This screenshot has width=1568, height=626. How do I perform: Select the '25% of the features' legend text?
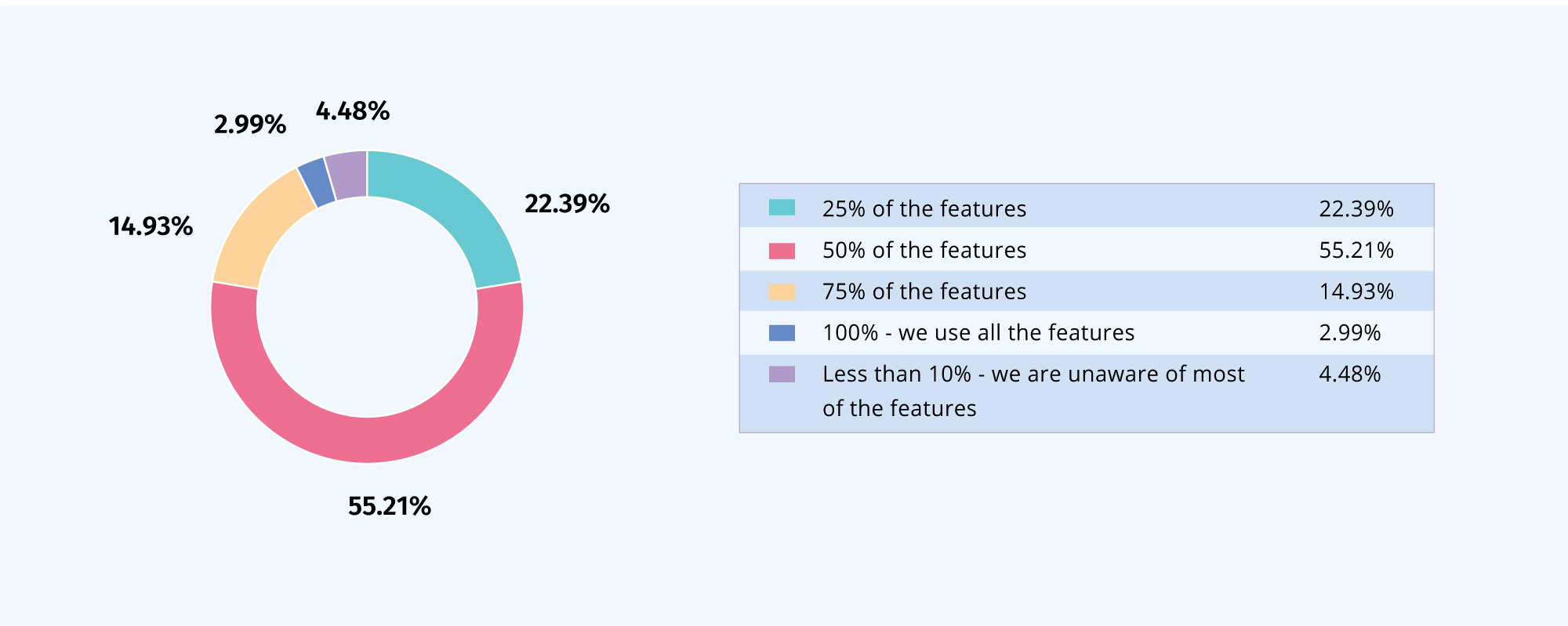(x=924, y=208)
